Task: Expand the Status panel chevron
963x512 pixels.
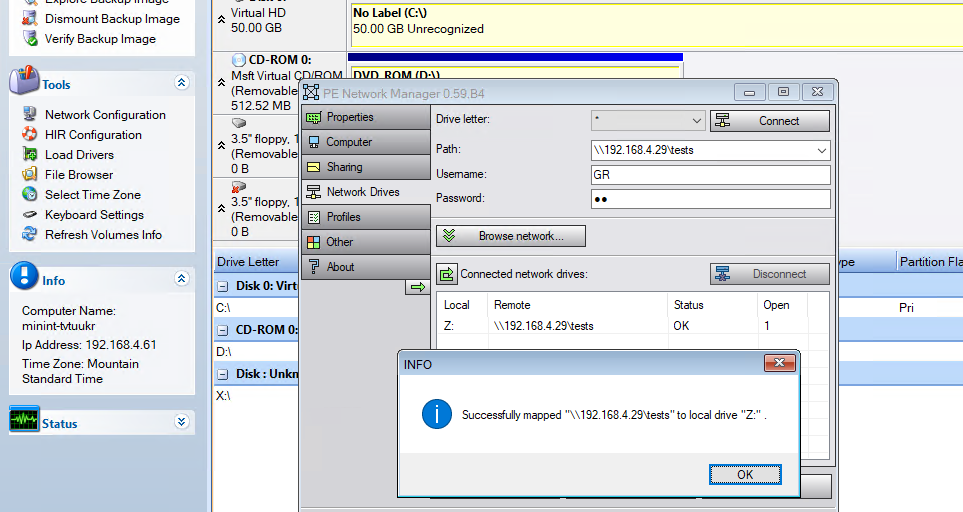Action: click(x=181, y=422)
